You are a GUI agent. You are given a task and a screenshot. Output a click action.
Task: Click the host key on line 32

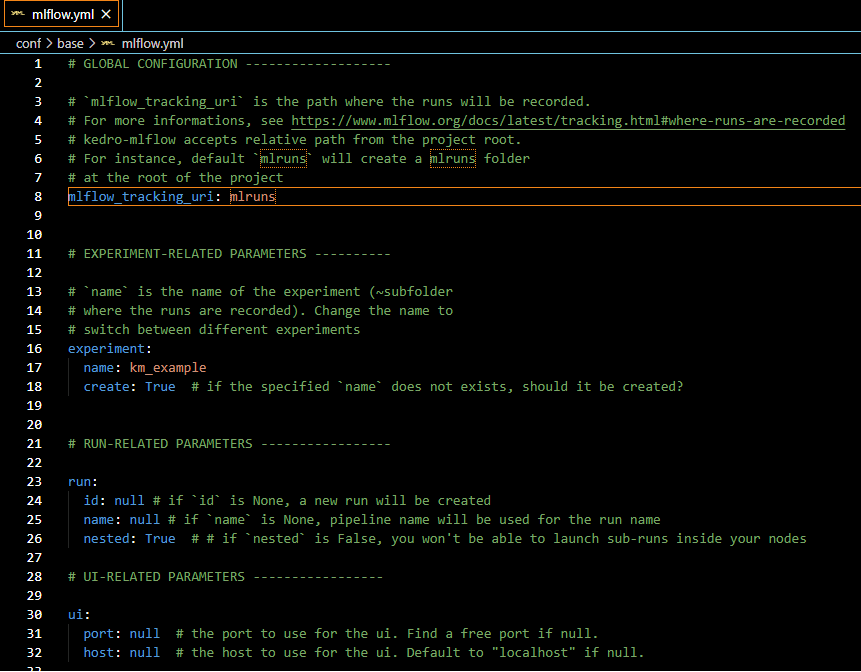(98, 653)
